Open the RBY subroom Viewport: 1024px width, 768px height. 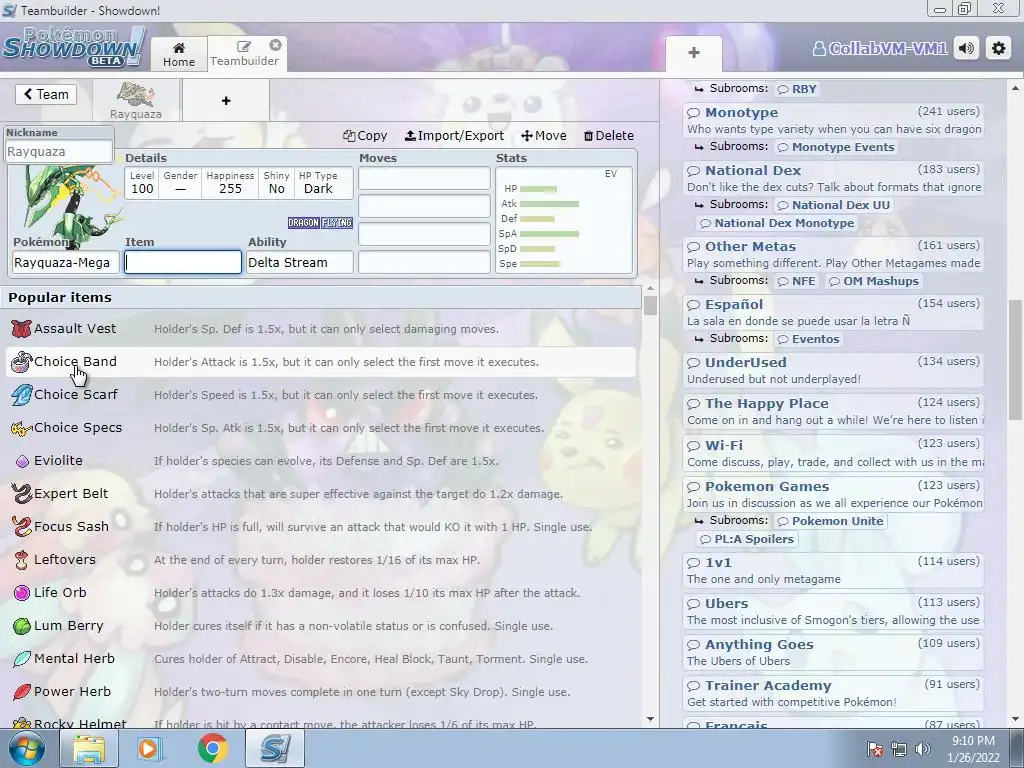point(797,89)
